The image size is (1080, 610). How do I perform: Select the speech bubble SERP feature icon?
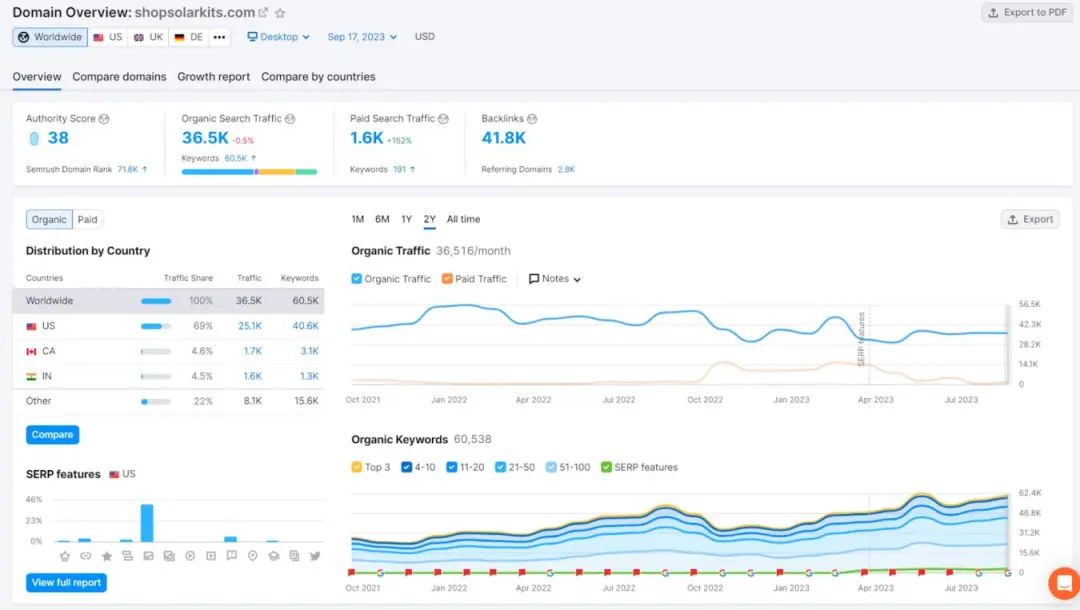click(231, 556)
